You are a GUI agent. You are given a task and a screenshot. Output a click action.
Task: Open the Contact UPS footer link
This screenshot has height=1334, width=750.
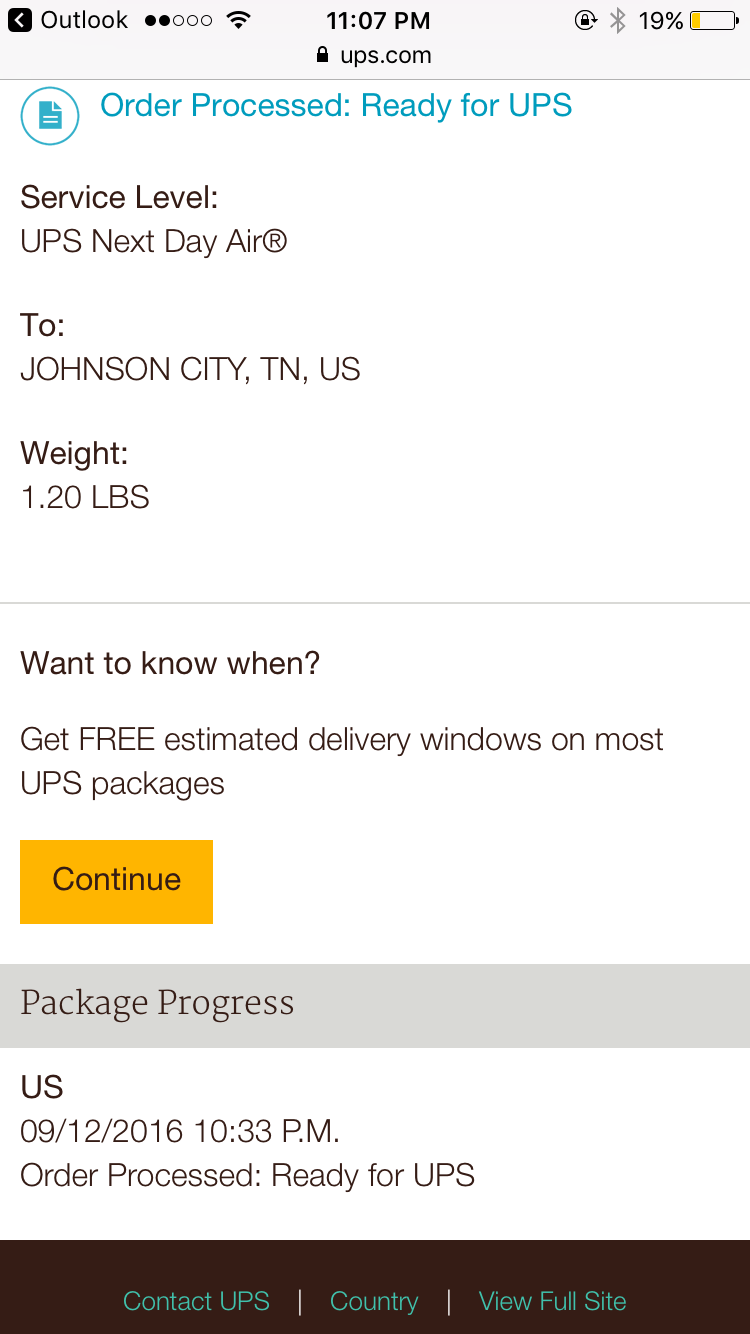[x=196, y=1301]
